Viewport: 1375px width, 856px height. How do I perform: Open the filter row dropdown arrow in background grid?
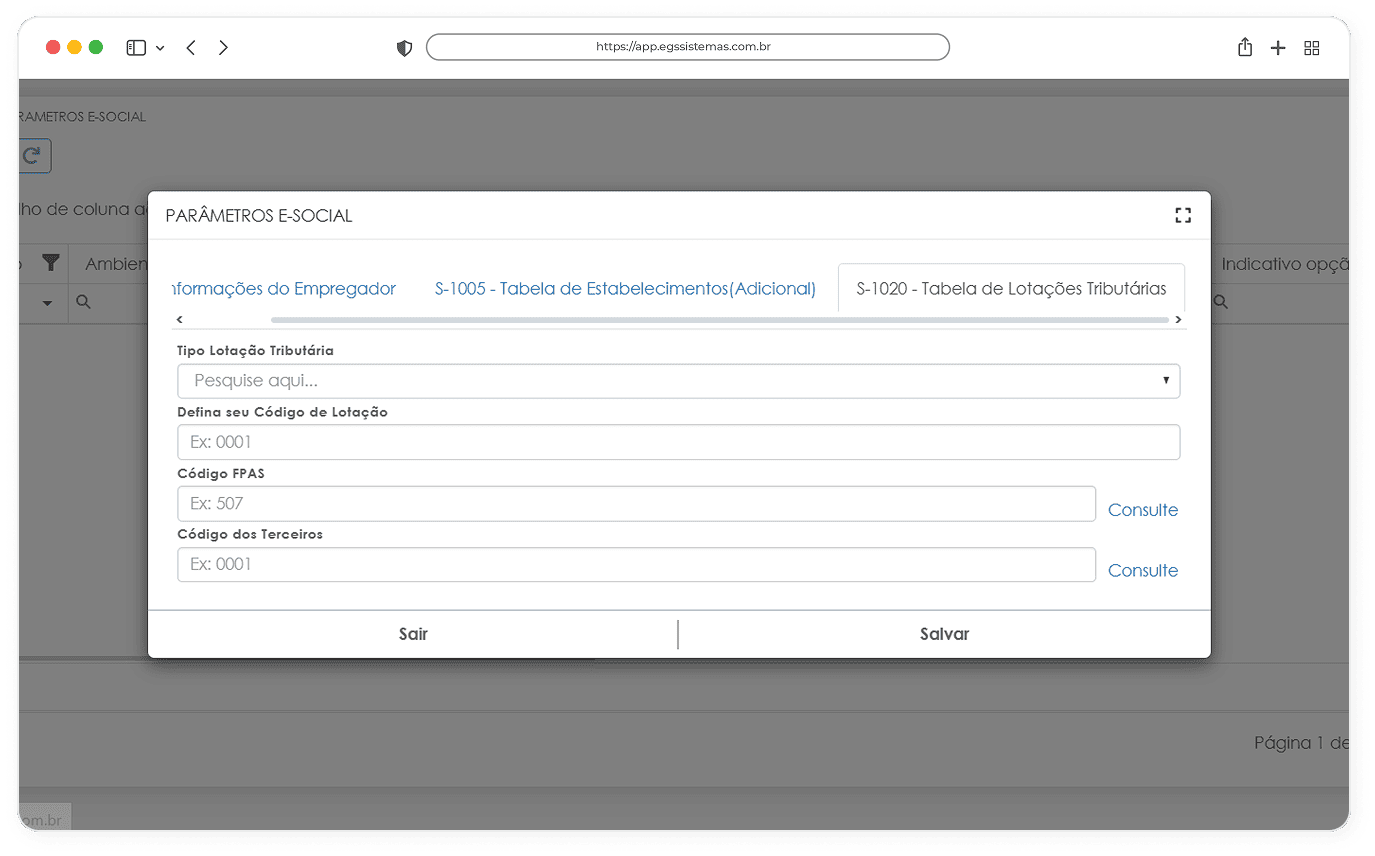click(47, 303)
